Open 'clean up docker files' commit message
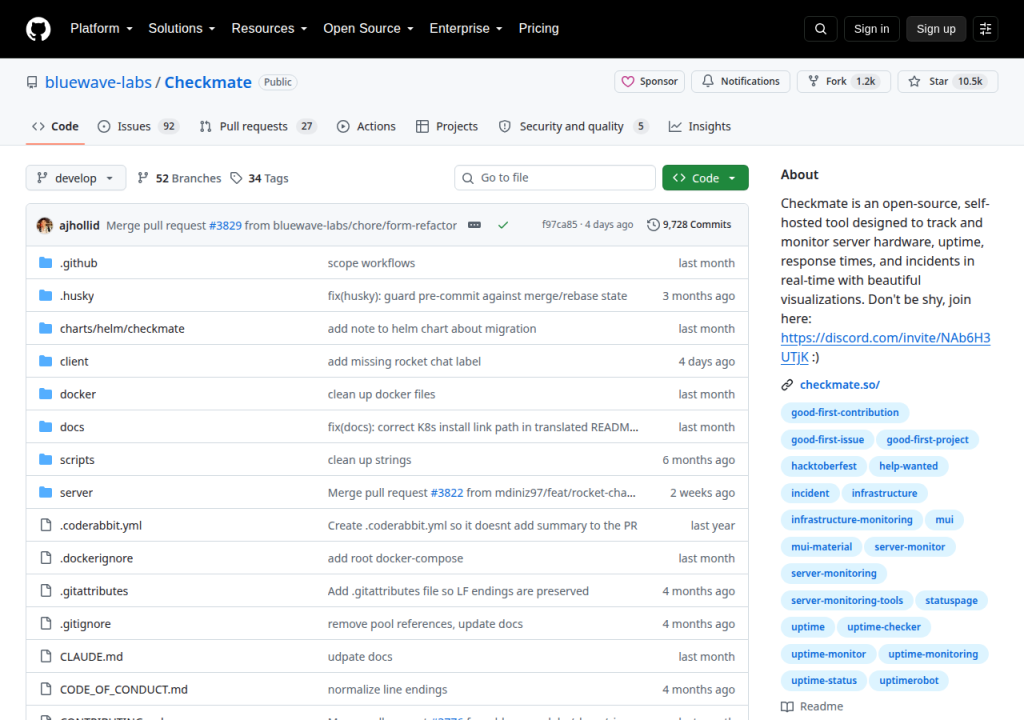The image size is (1024, 720). [381, 394]
